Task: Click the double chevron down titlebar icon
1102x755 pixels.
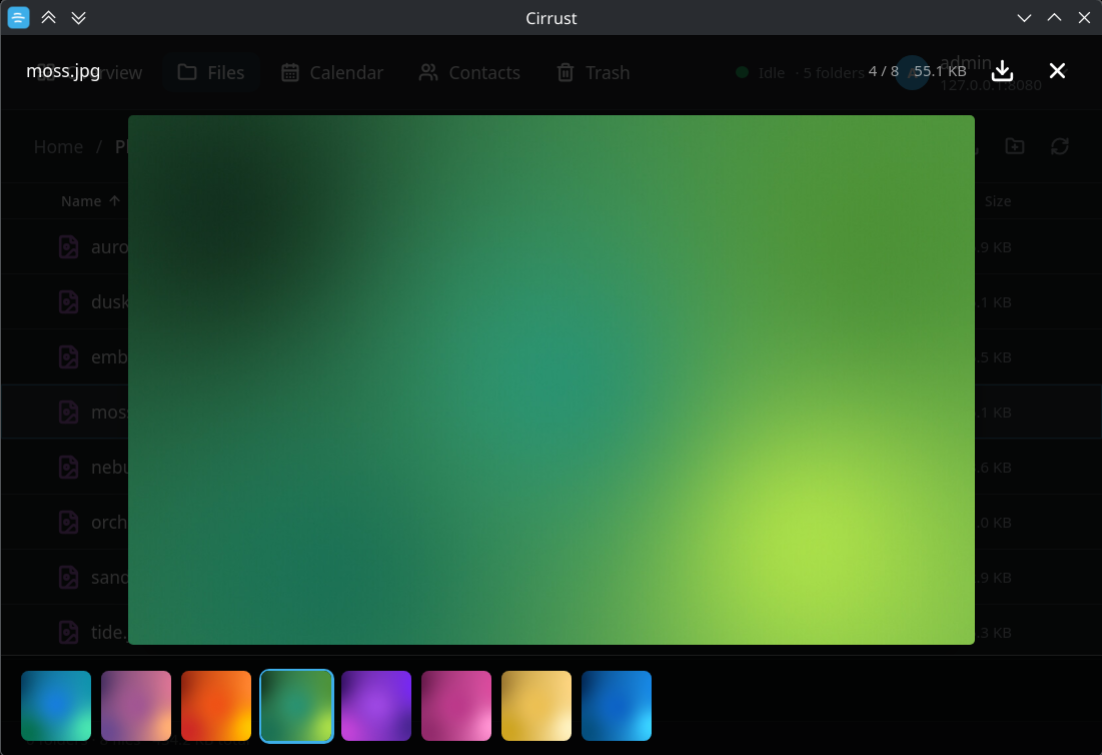Action: click(79, 18)
